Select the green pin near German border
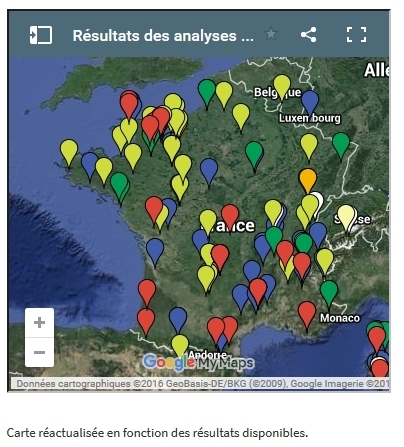404x447 pixels. [x=341, y=144]
